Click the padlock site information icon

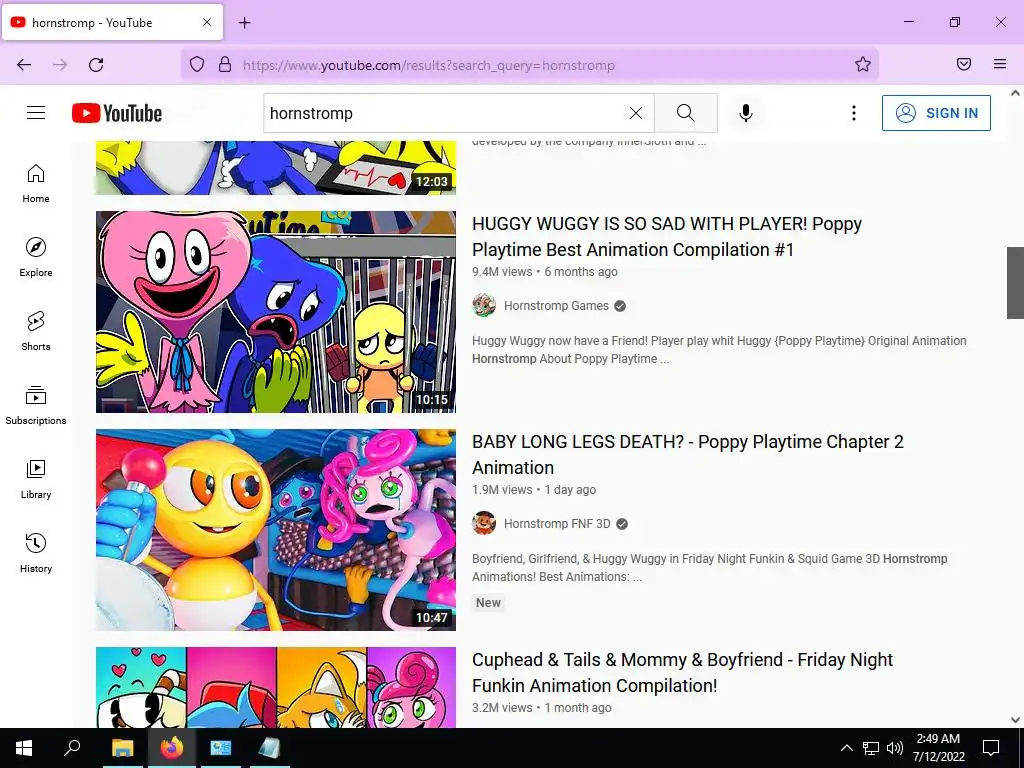(x=225, y=65)
